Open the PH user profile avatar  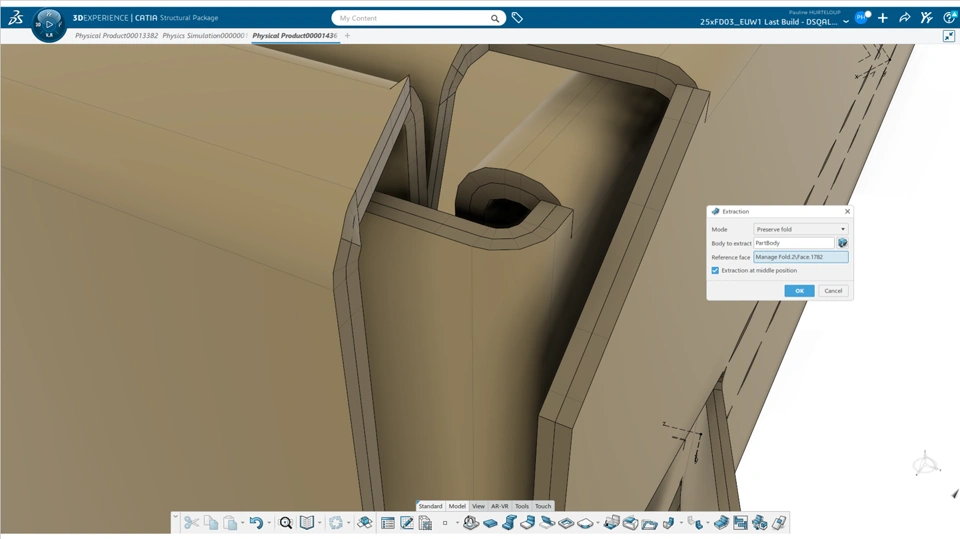click(861, 18)
